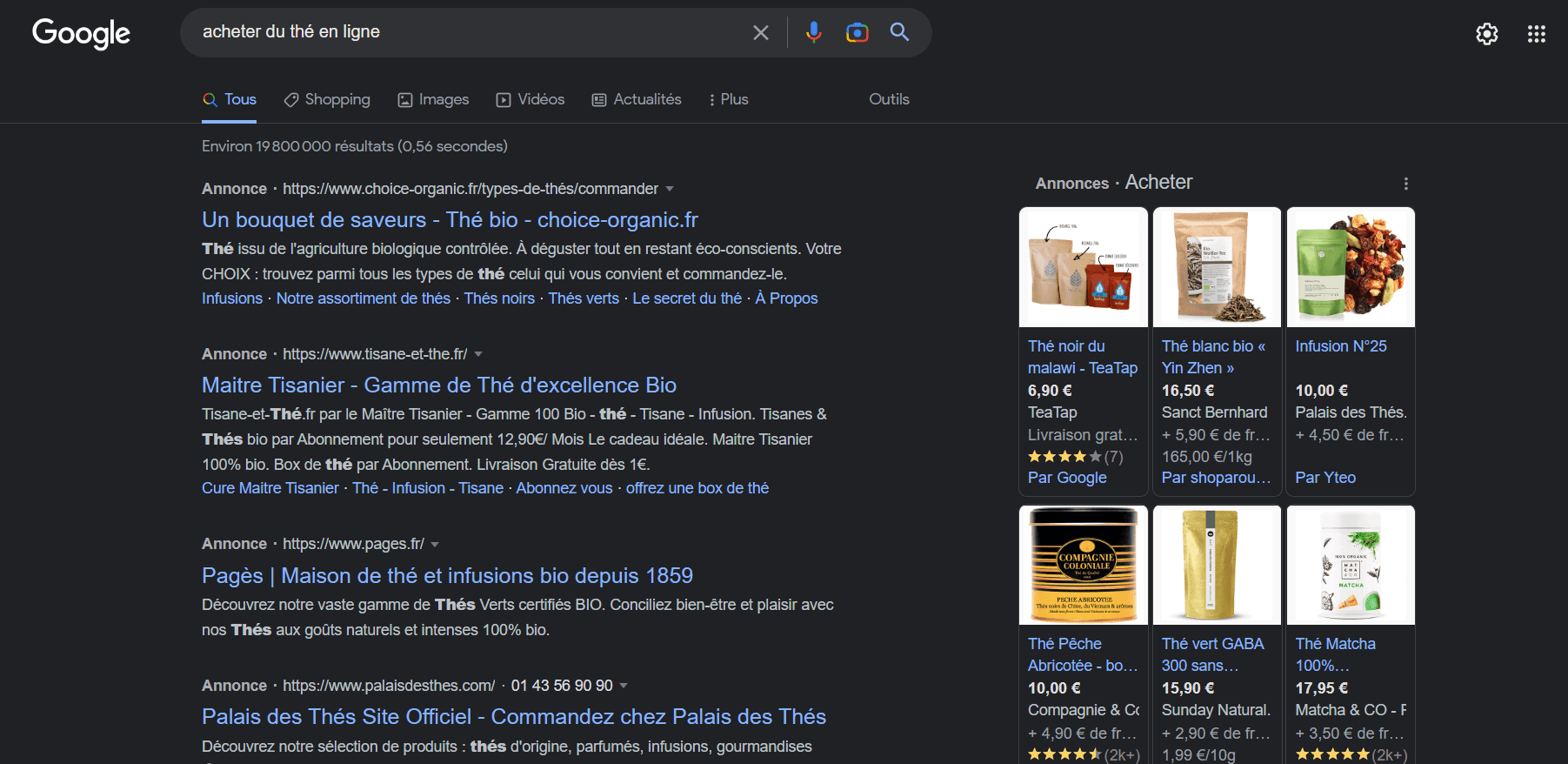Expand palaisdesthes.com ad dropdown arrow
Image resolution: width=1568 pixels, height=764 pixels.
coord(624,686)
